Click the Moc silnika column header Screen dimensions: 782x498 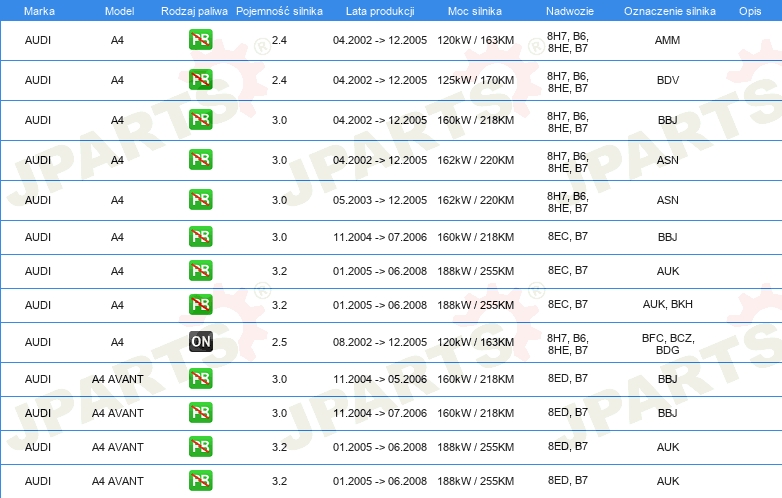point(475,11)
